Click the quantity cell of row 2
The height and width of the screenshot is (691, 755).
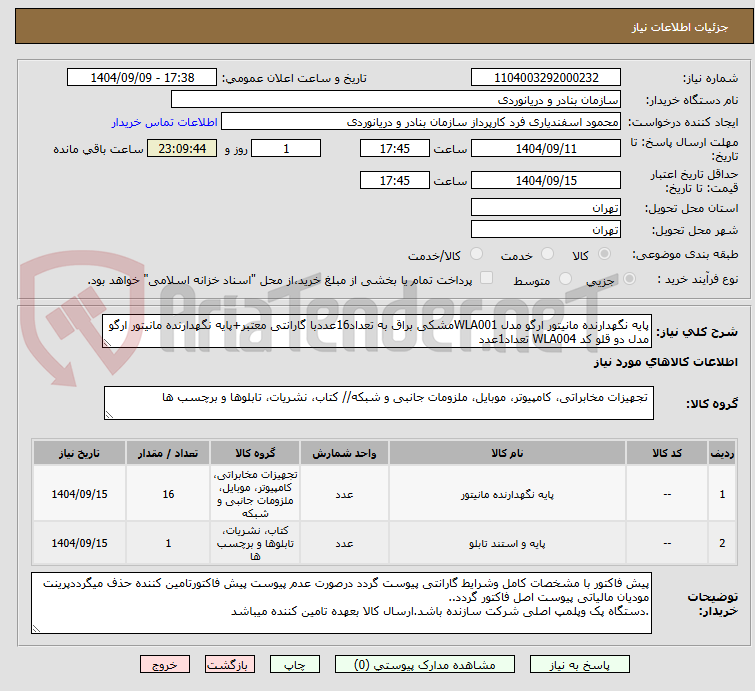tap(168, 543)
